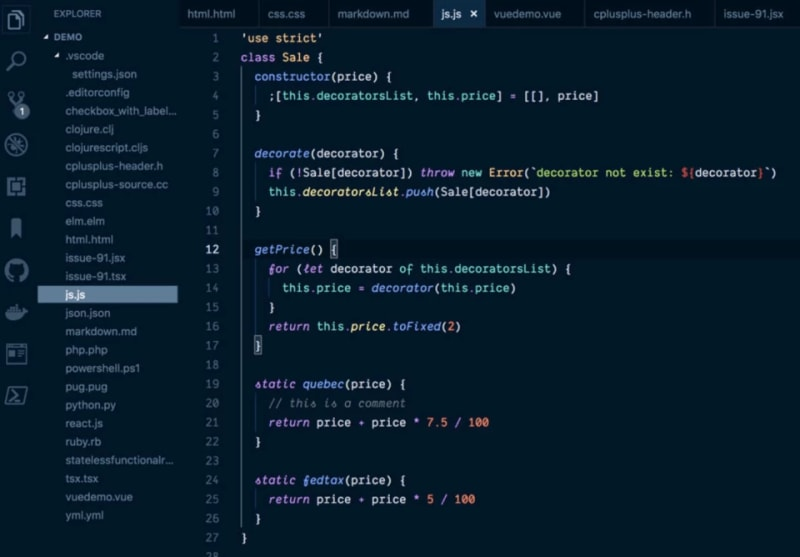Open issue-91.tsx in the explorer
Screen dimensions: 800x557
click(95, 276)
